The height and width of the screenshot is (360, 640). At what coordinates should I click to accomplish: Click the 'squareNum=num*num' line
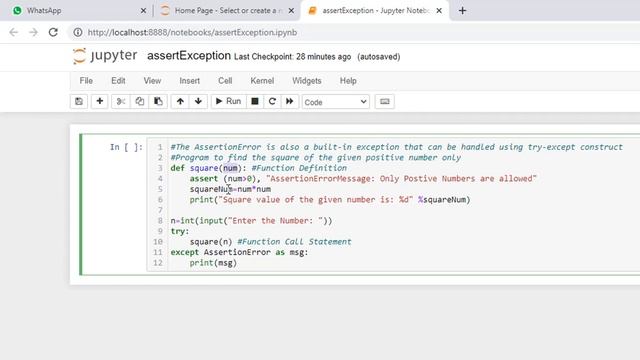(x=230, y=189)
